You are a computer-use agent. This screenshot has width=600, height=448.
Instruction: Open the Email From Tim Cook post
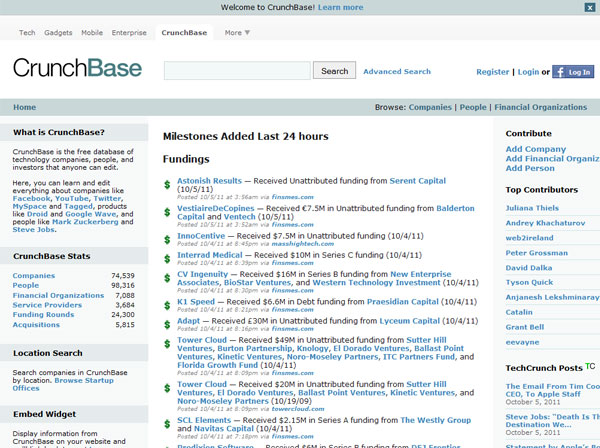(553, 390)
